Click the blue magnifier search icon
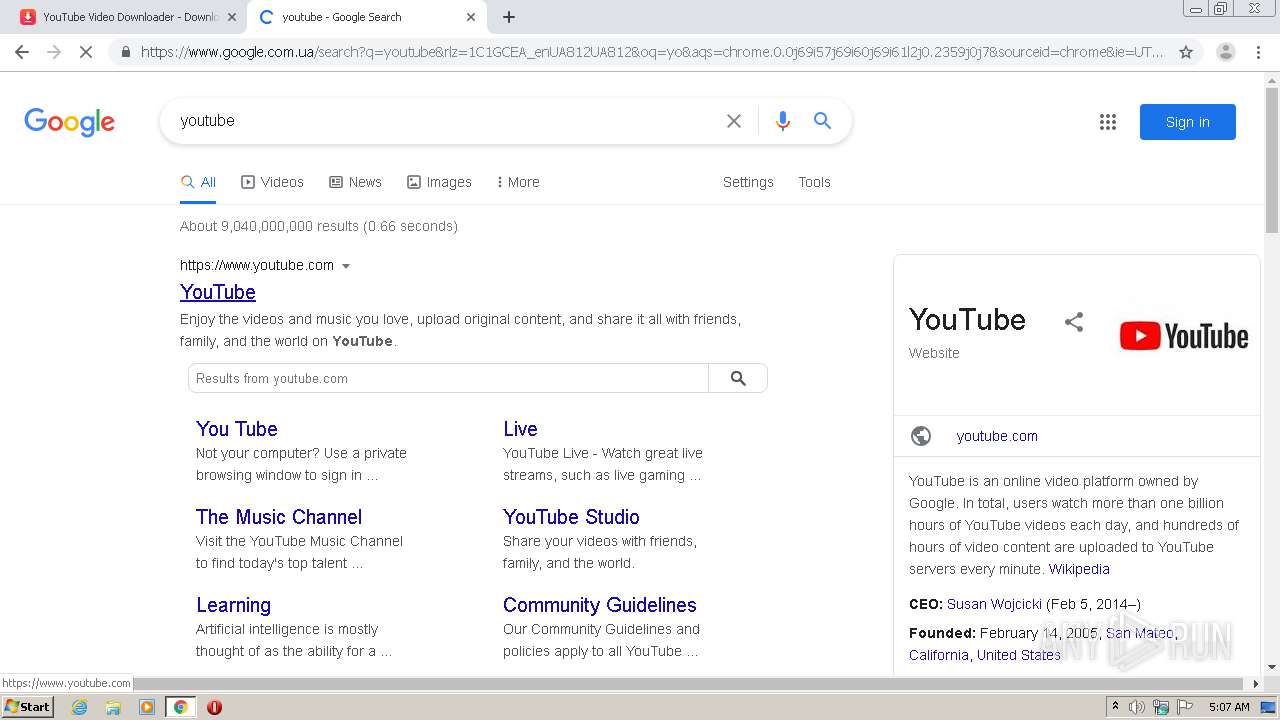 tap(823, 121)
